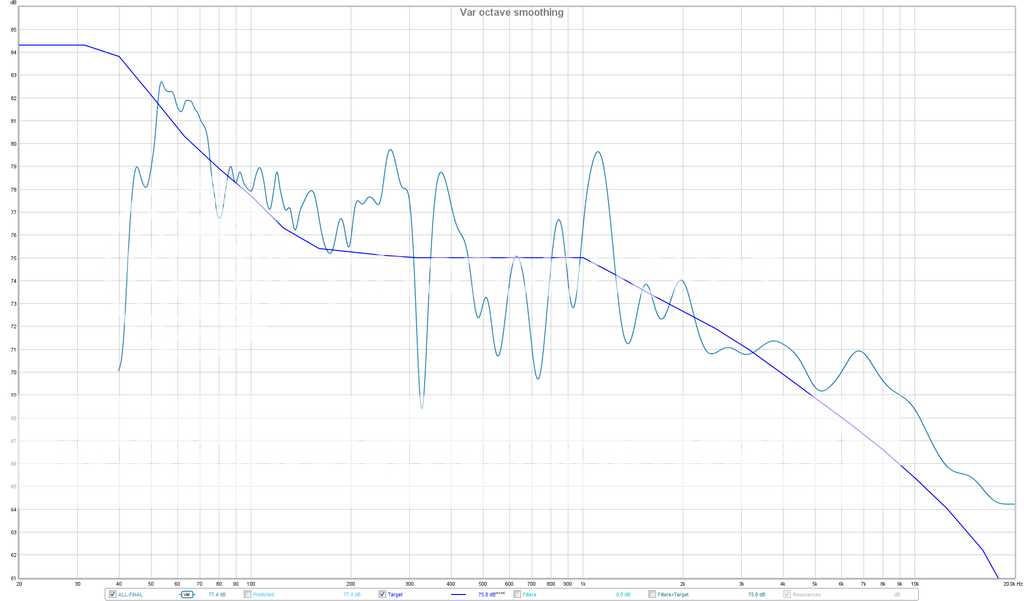Hide the Target trace via its checkbox

point(382,594)
